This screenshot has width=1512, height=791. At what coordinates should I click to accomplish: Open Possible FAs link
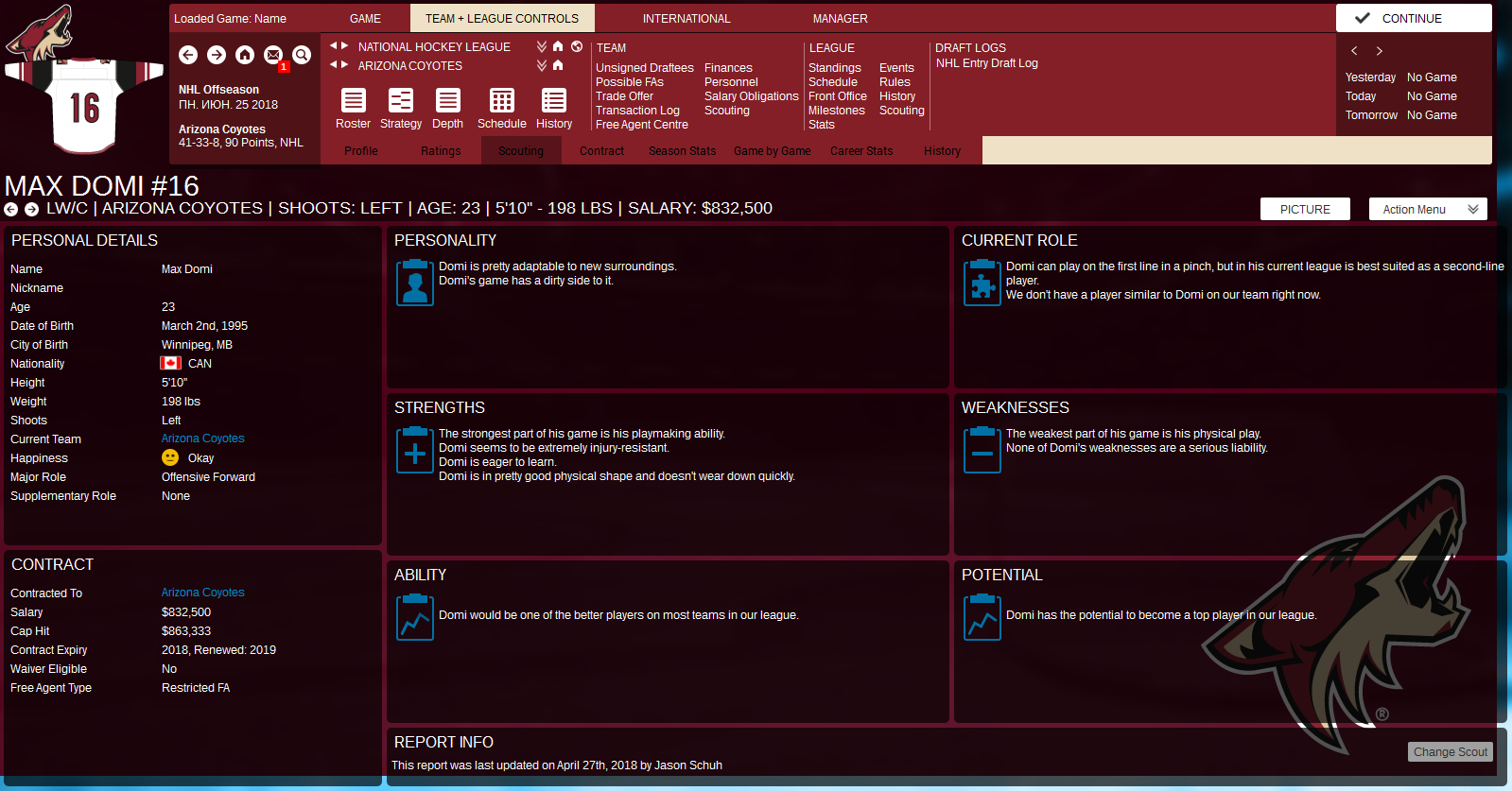pyautogui.click(x=630, y=82)
